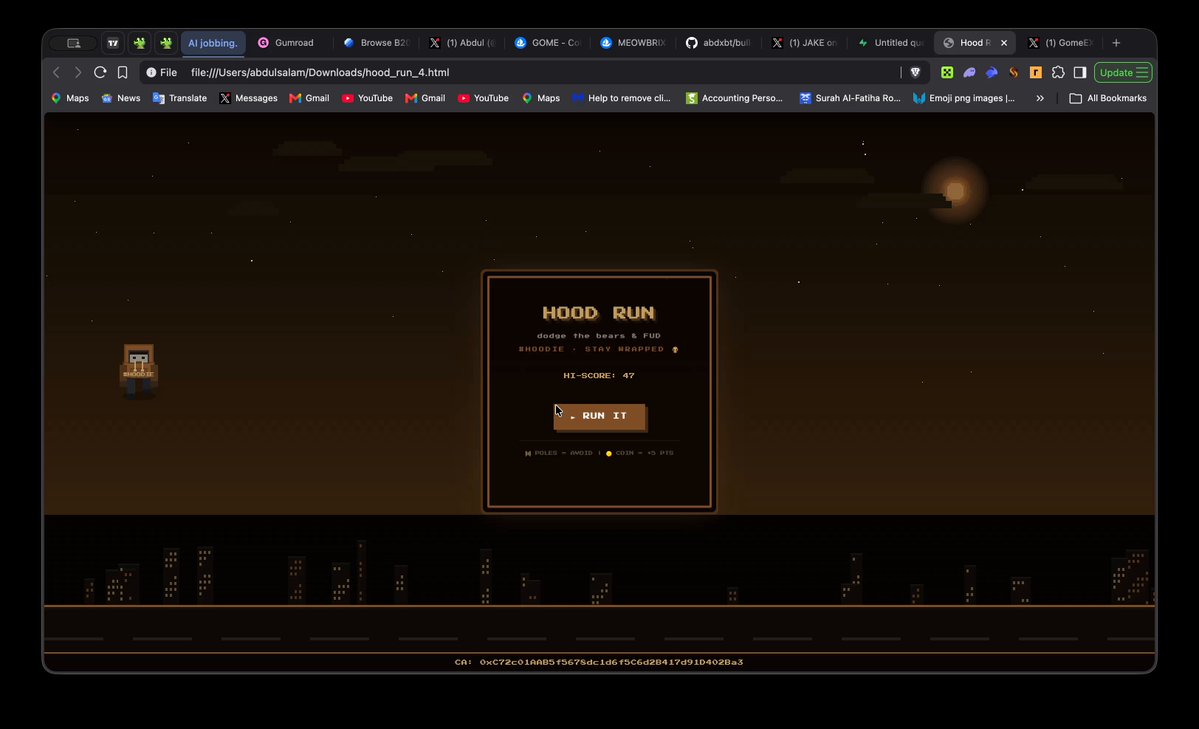Click the hoodie character sprite

pyautogui.click(x=138, y=371)
